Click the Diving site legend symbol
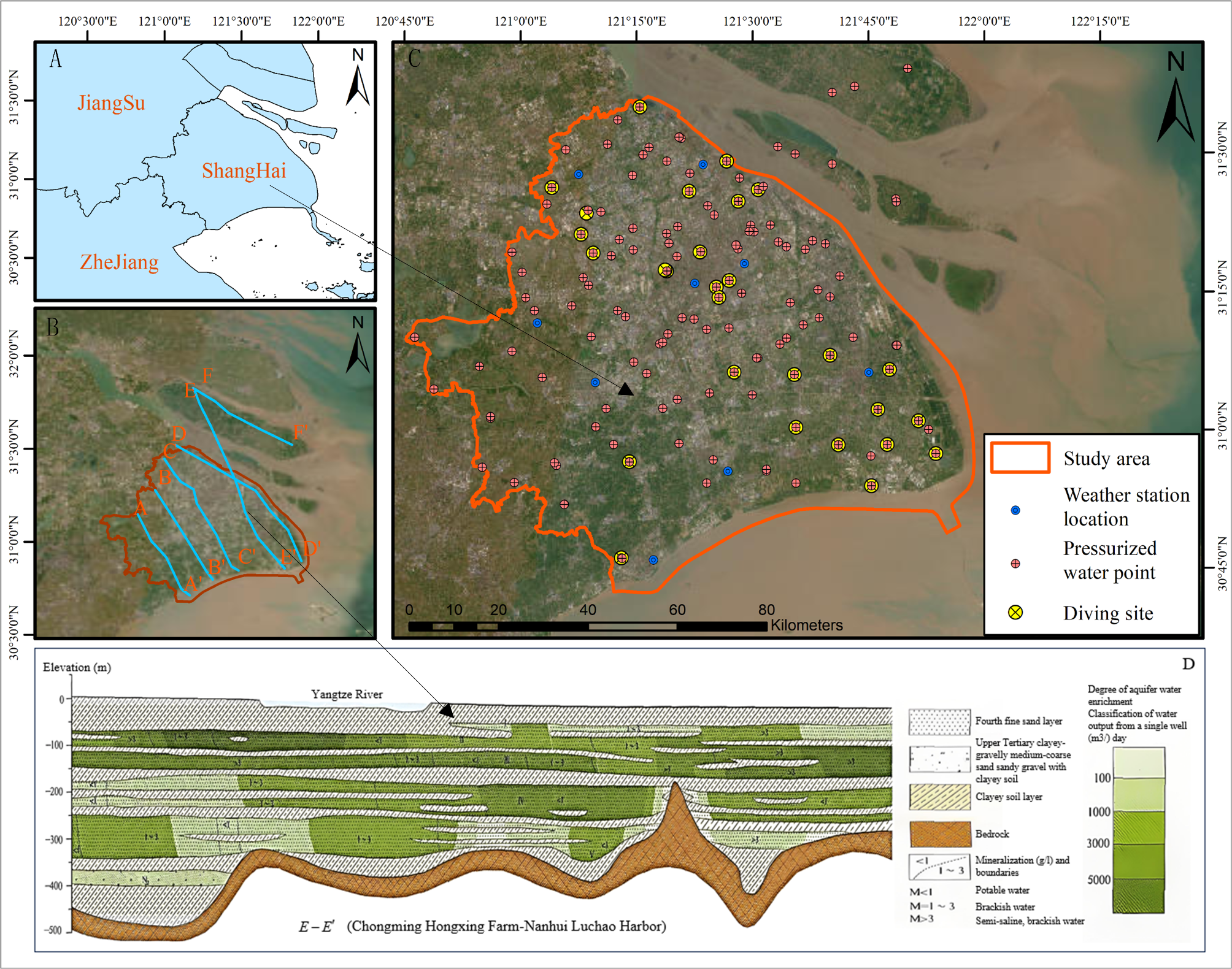Image resolution: width=1232 pixels, height=969 pixels. pyautogui.click(x=1015, y=612)
